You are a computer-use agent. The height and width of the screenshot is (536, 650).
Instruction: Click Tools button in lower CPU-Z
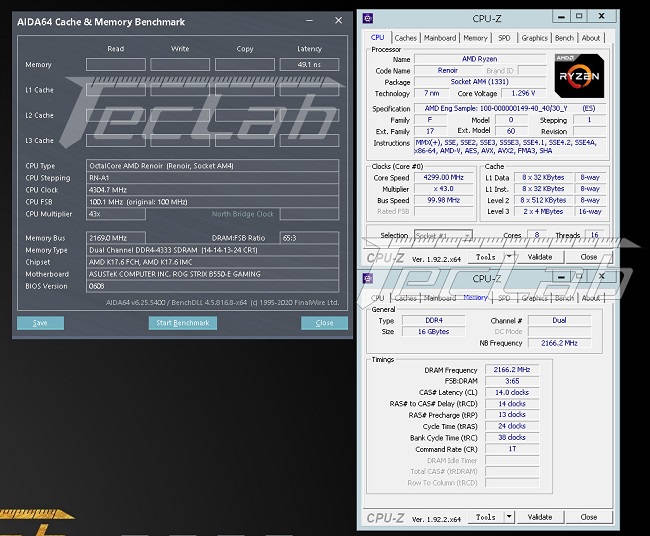click(x=486, y=517)
